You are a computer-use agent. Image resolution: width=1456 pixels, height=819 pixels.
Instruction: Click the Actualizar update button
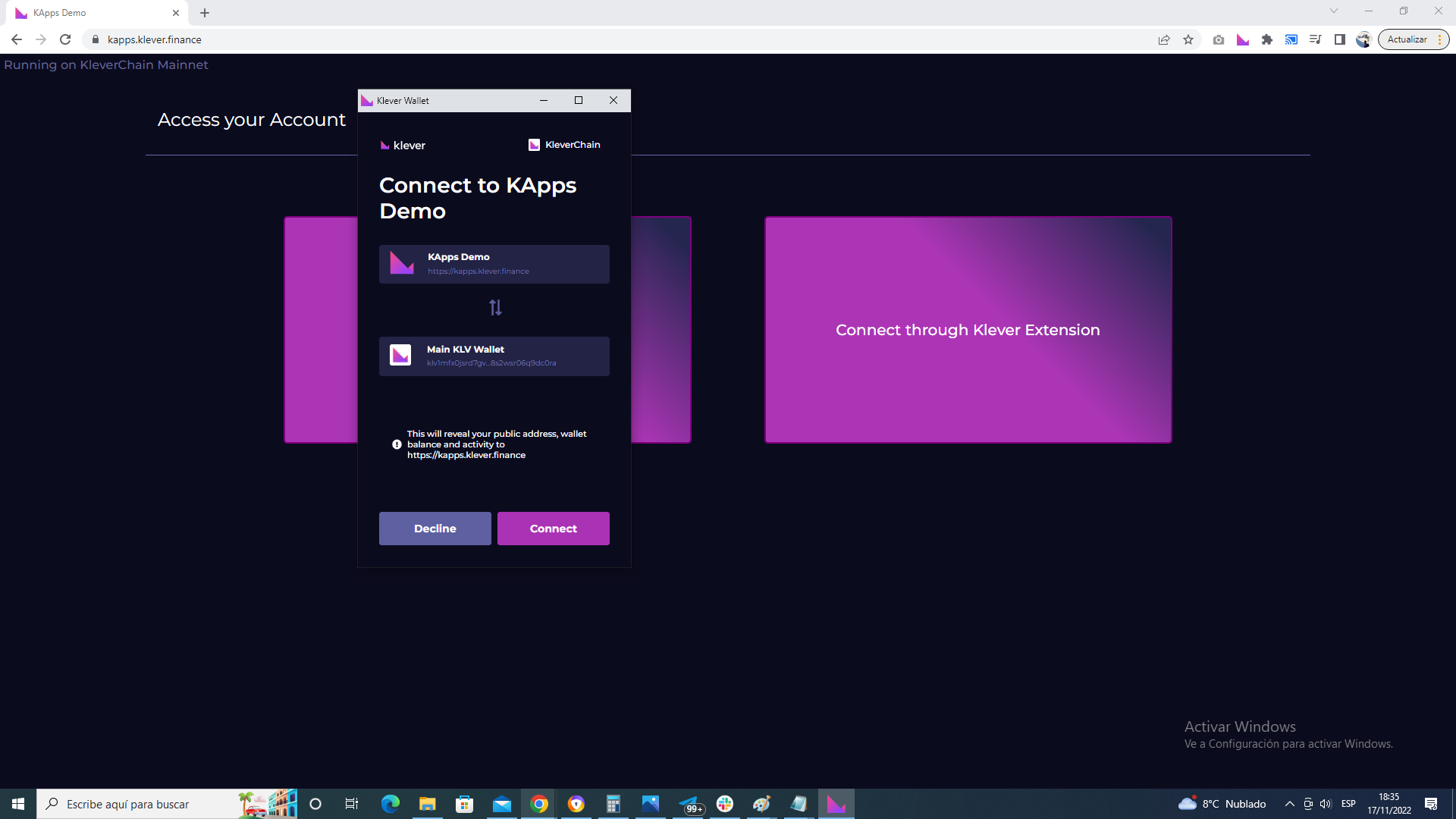coord(1407,39)
